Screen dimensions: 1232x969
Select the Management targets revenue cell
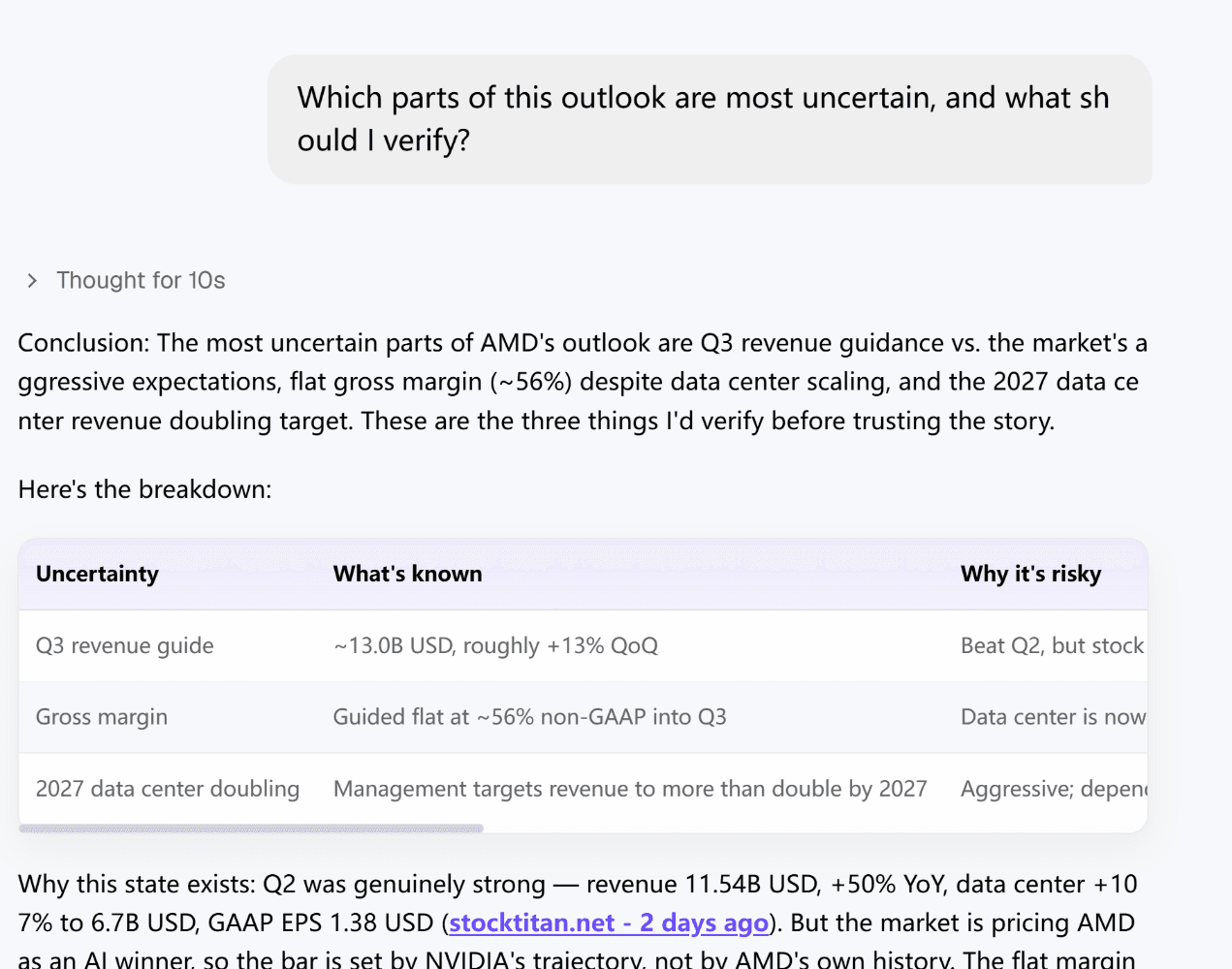630,789
